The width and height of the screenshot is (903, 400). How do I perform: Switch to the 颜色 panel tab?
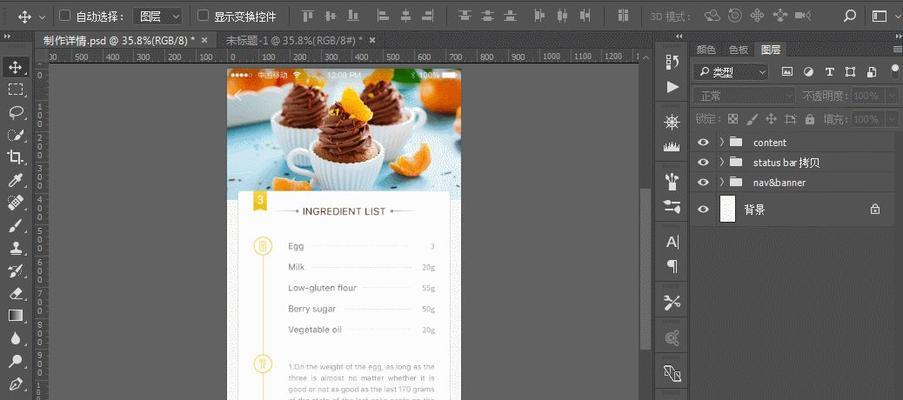click(706, 50)
